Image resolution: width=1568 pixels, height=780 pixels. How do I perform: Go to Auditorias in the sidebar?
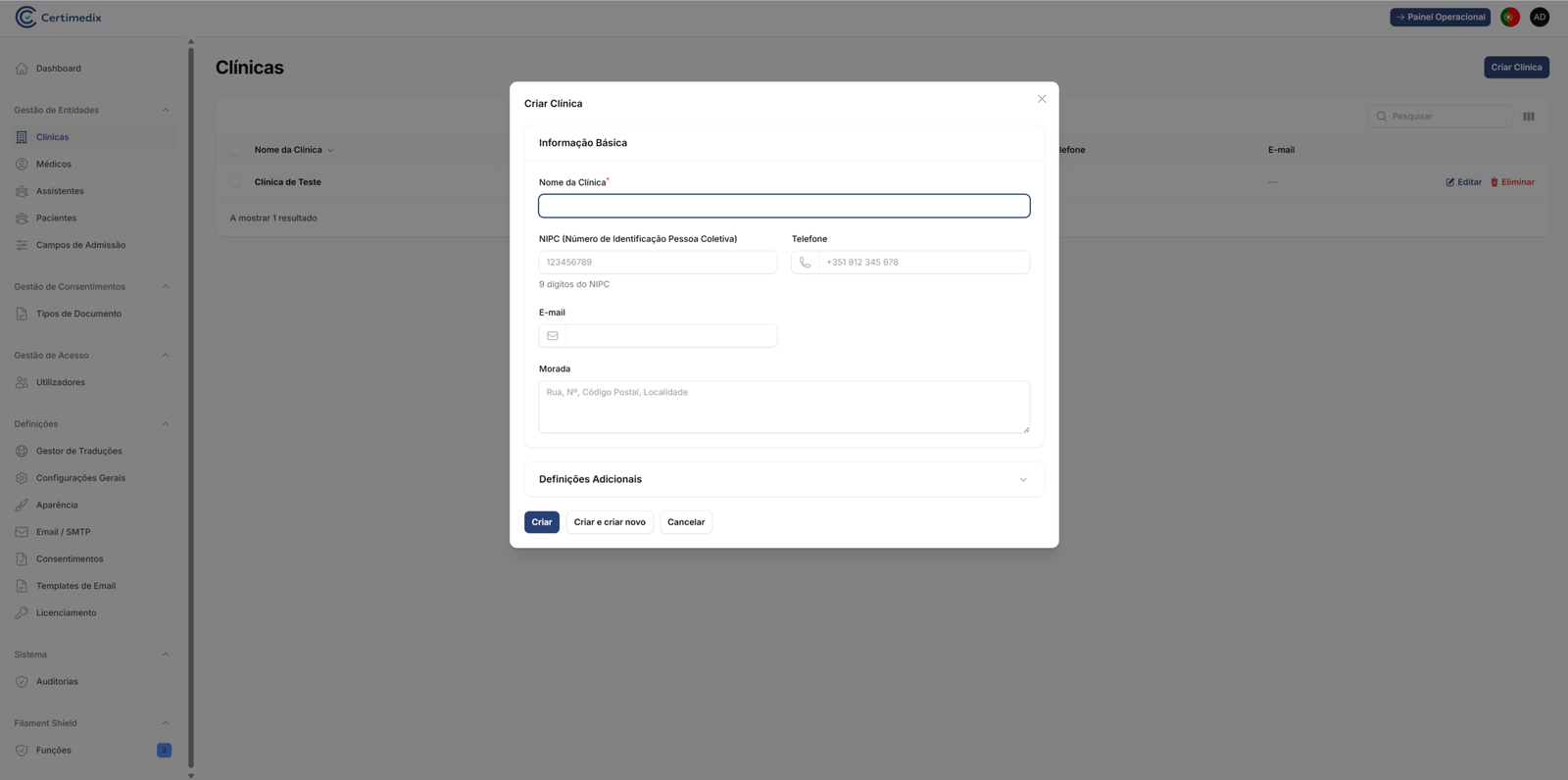coord(57,682)
